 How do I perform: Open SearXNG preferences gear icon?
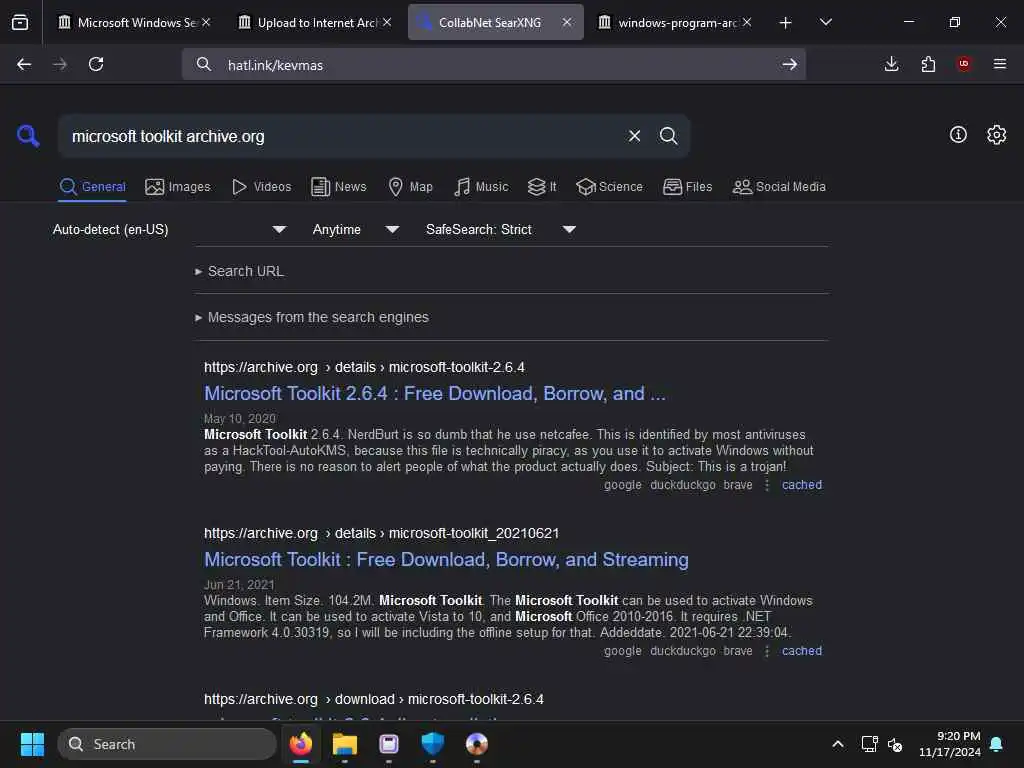click(996, 135)
